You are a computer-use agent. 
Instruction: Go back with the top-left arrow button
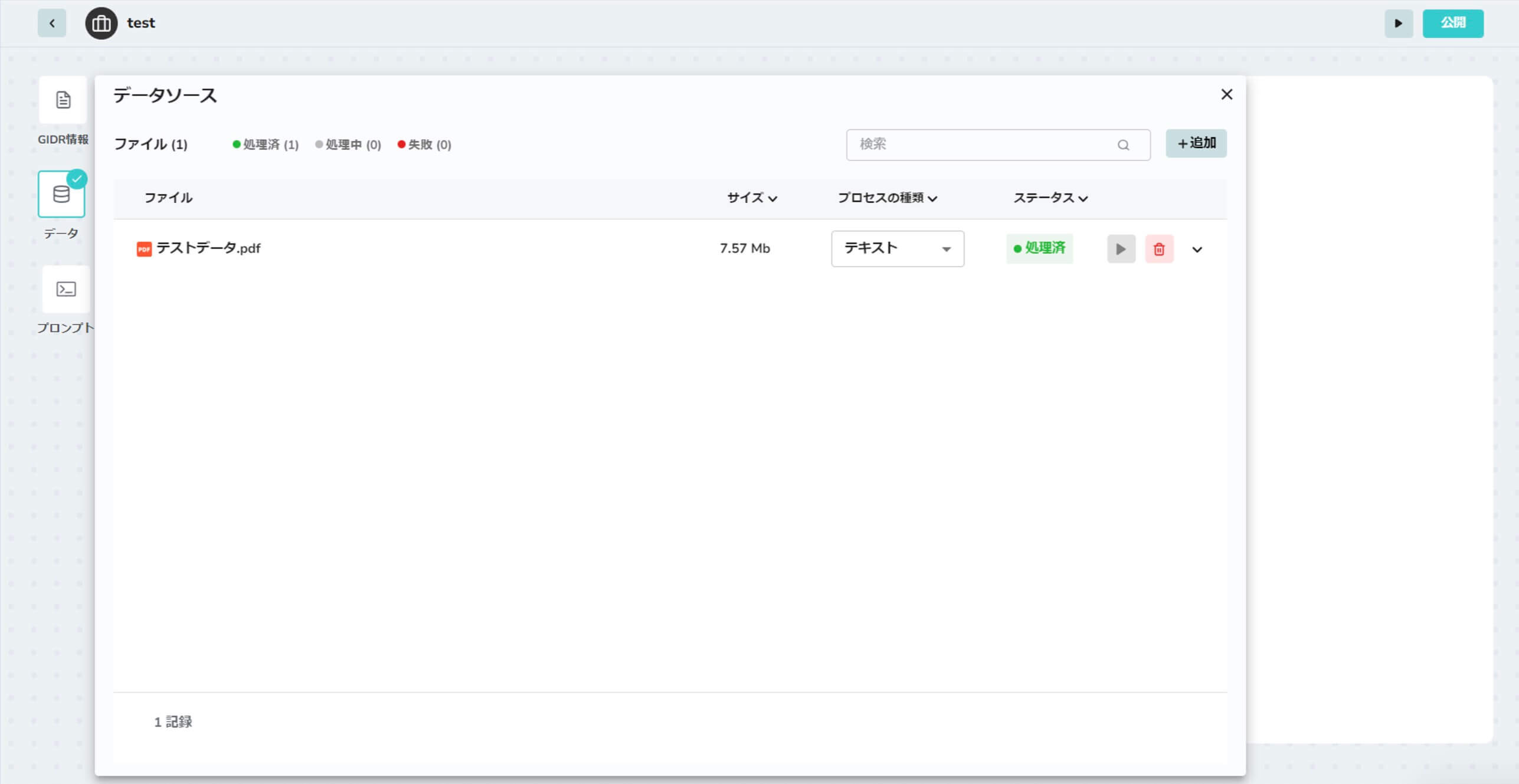(52, 24)
